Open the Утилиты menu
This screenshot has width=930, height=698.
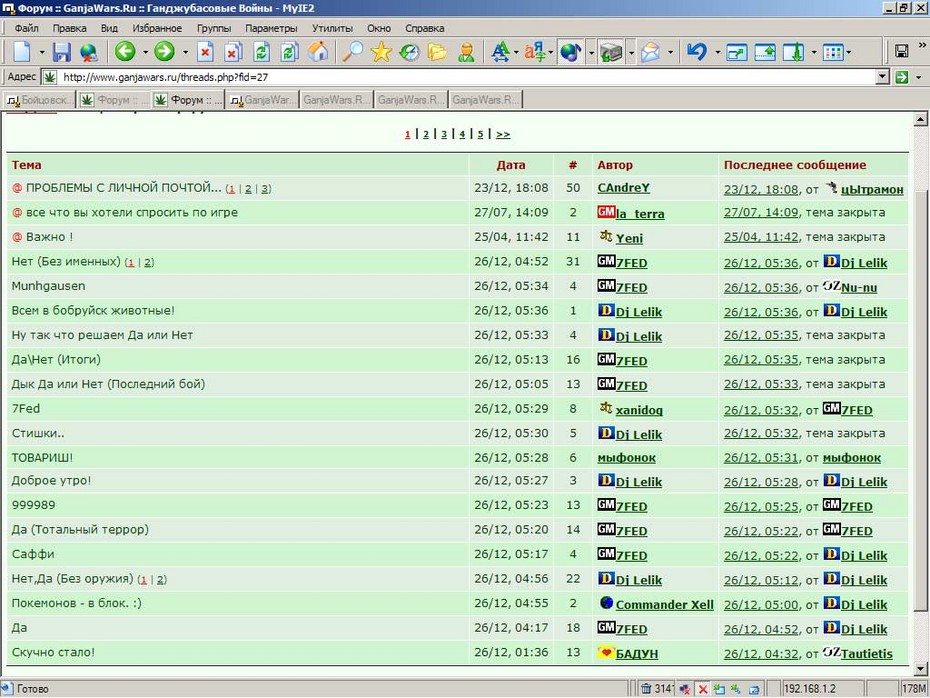(x=332, y=28)
